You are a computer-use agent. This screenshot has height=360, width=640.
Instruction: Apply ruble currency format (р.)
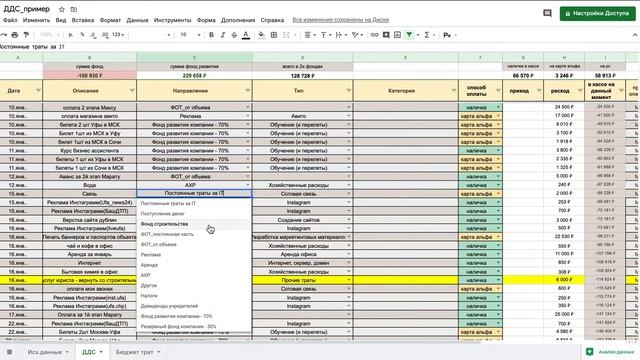click(71, 35)
